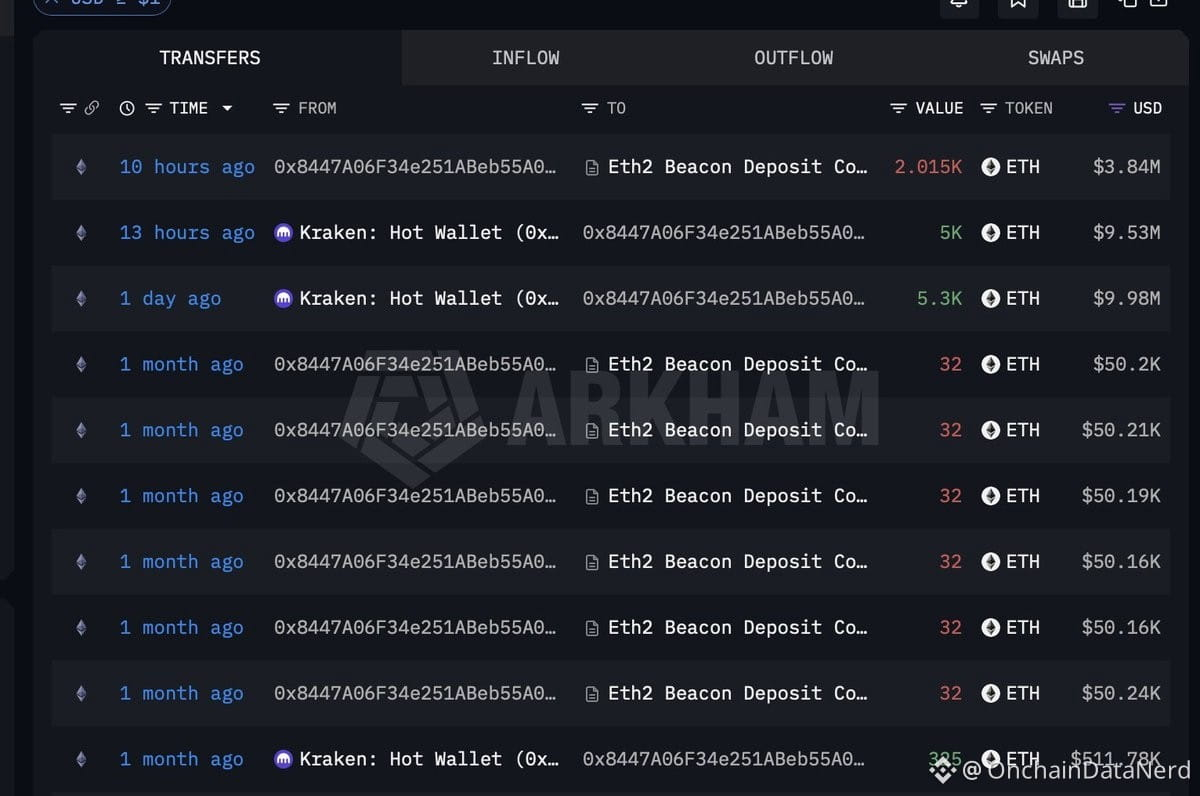Open the TOKEN column filter
Screen dimensions: 1200x796
[x=988, y=108]
